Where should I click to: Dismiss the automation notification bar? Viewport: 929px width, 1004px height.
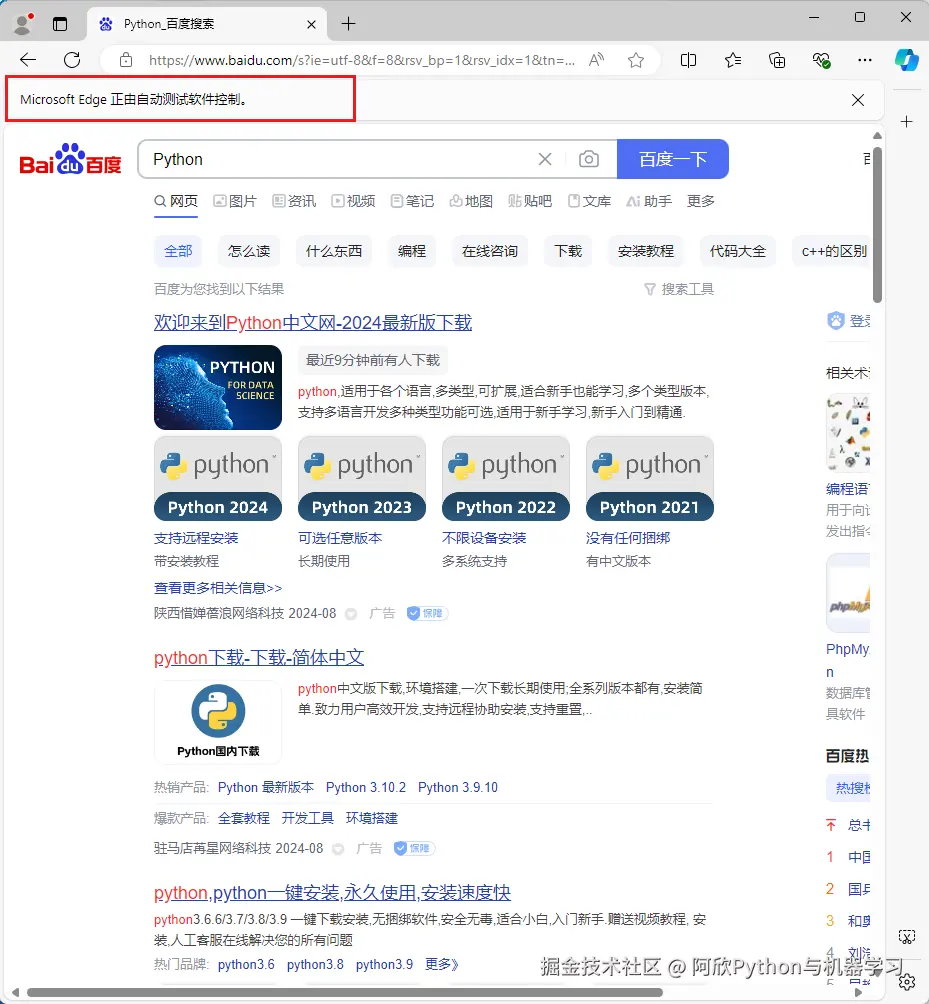pyautogui.click(x=858, y=100)
